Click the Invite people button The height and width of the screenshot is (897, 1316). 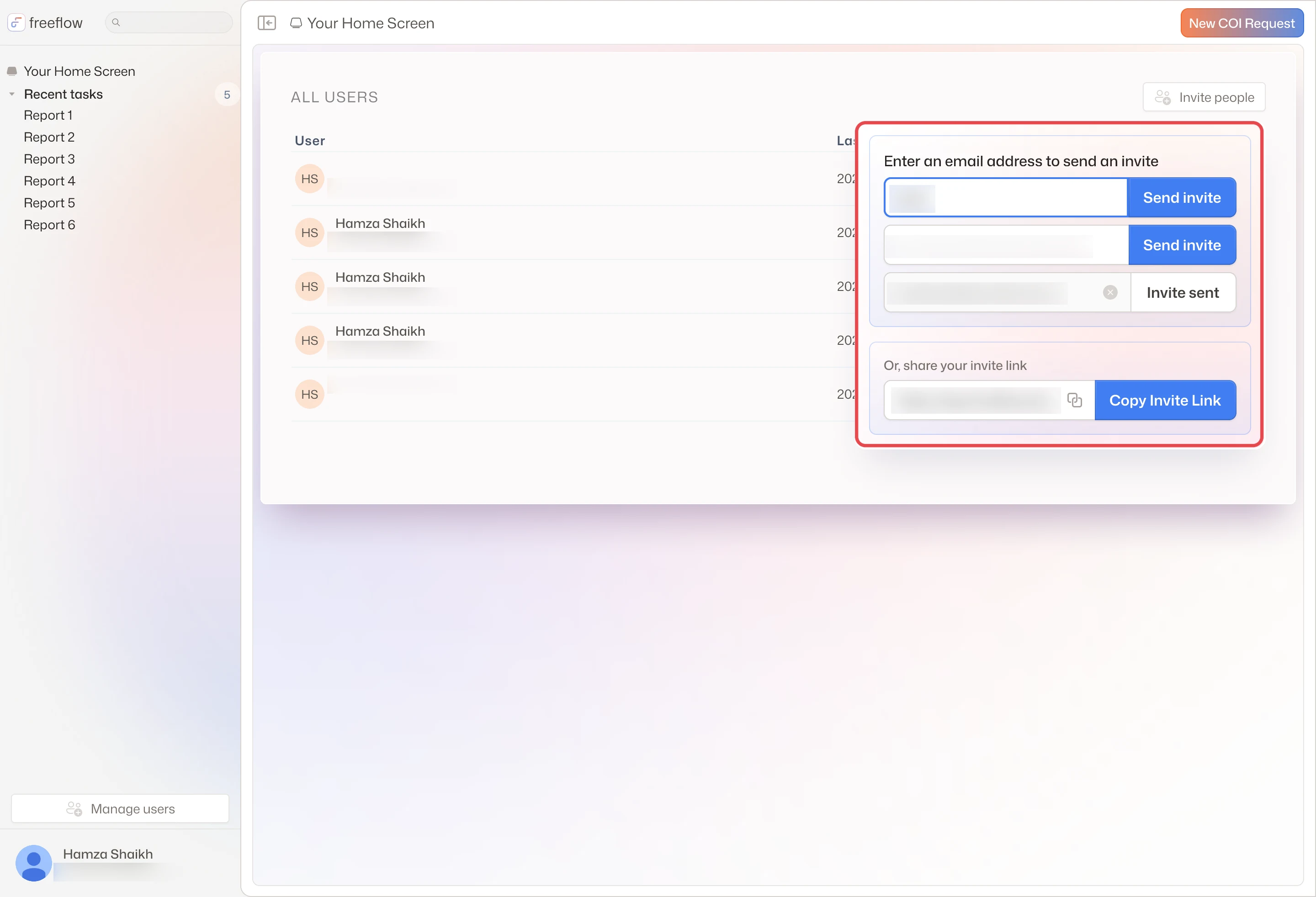pos(1204,97)
